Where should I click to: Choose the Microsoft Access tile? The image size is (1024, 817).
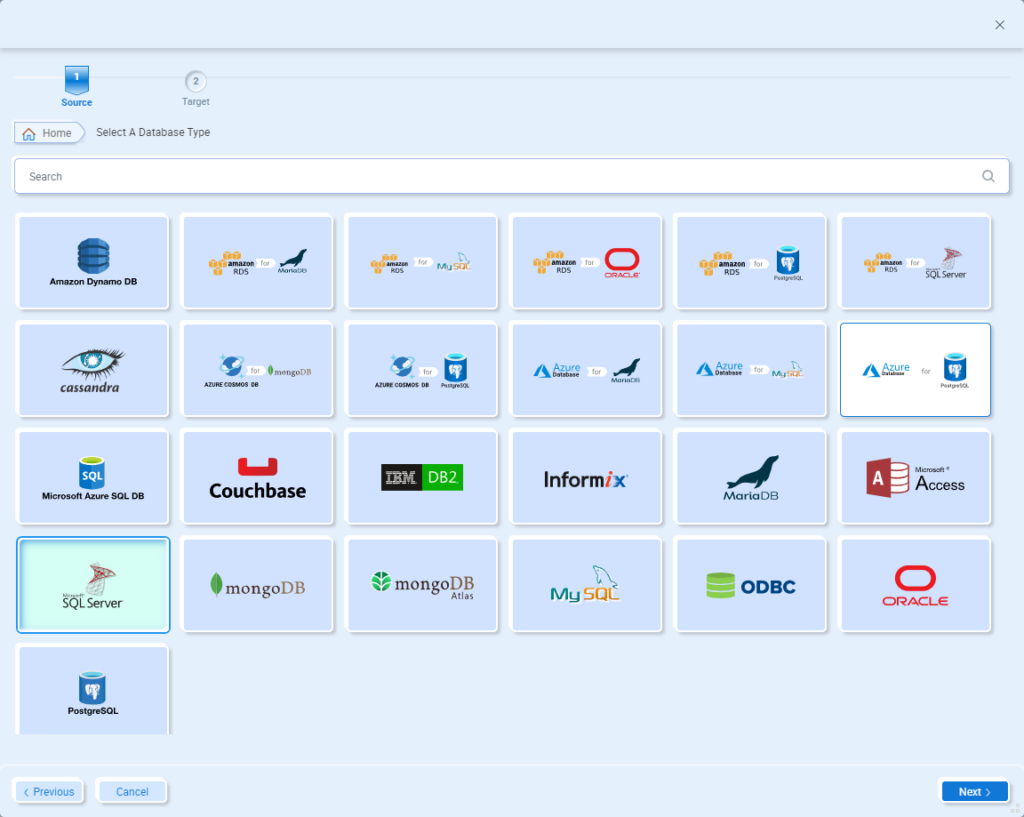pyautogui.click(x=915, y=478)
